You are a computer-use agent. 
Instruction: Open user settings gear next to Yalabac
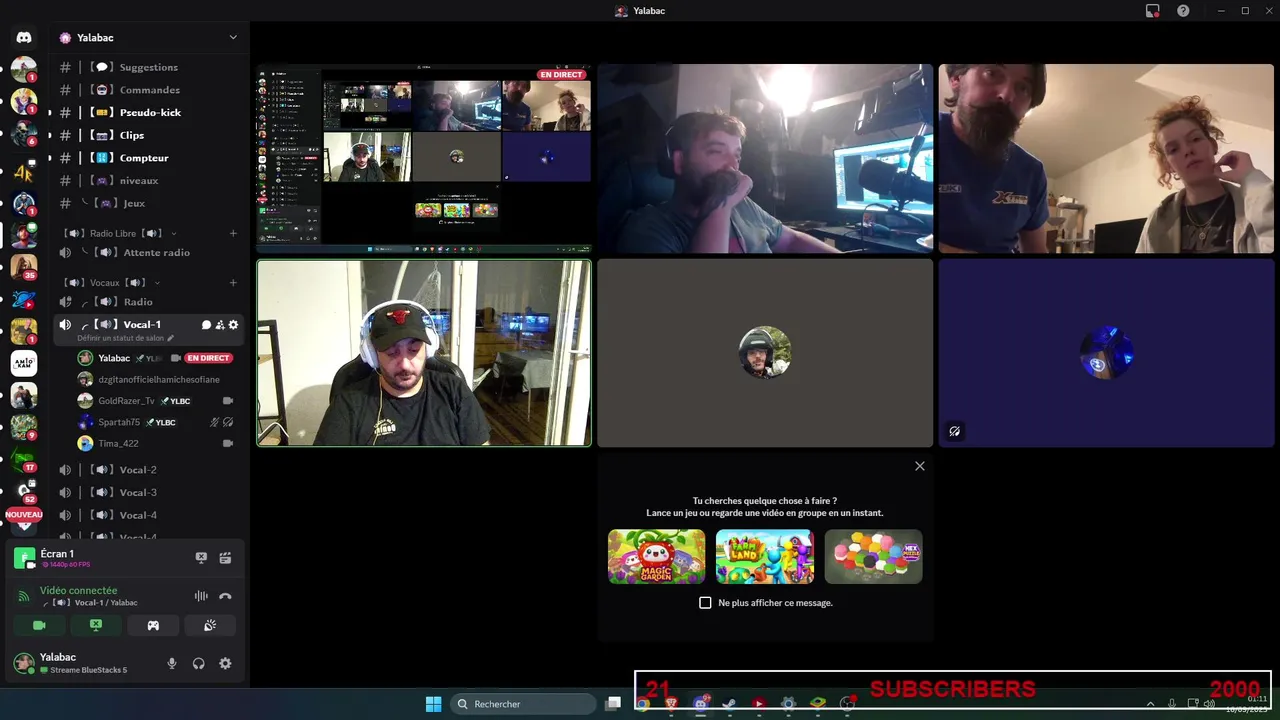tap(225, 663)
